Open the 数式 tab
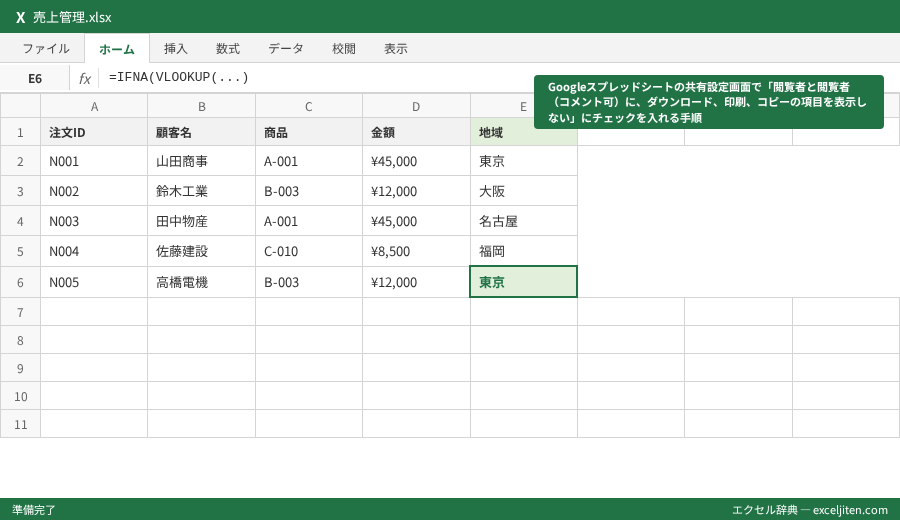This screenshot has height=520, width=900. tap(228, 49)
